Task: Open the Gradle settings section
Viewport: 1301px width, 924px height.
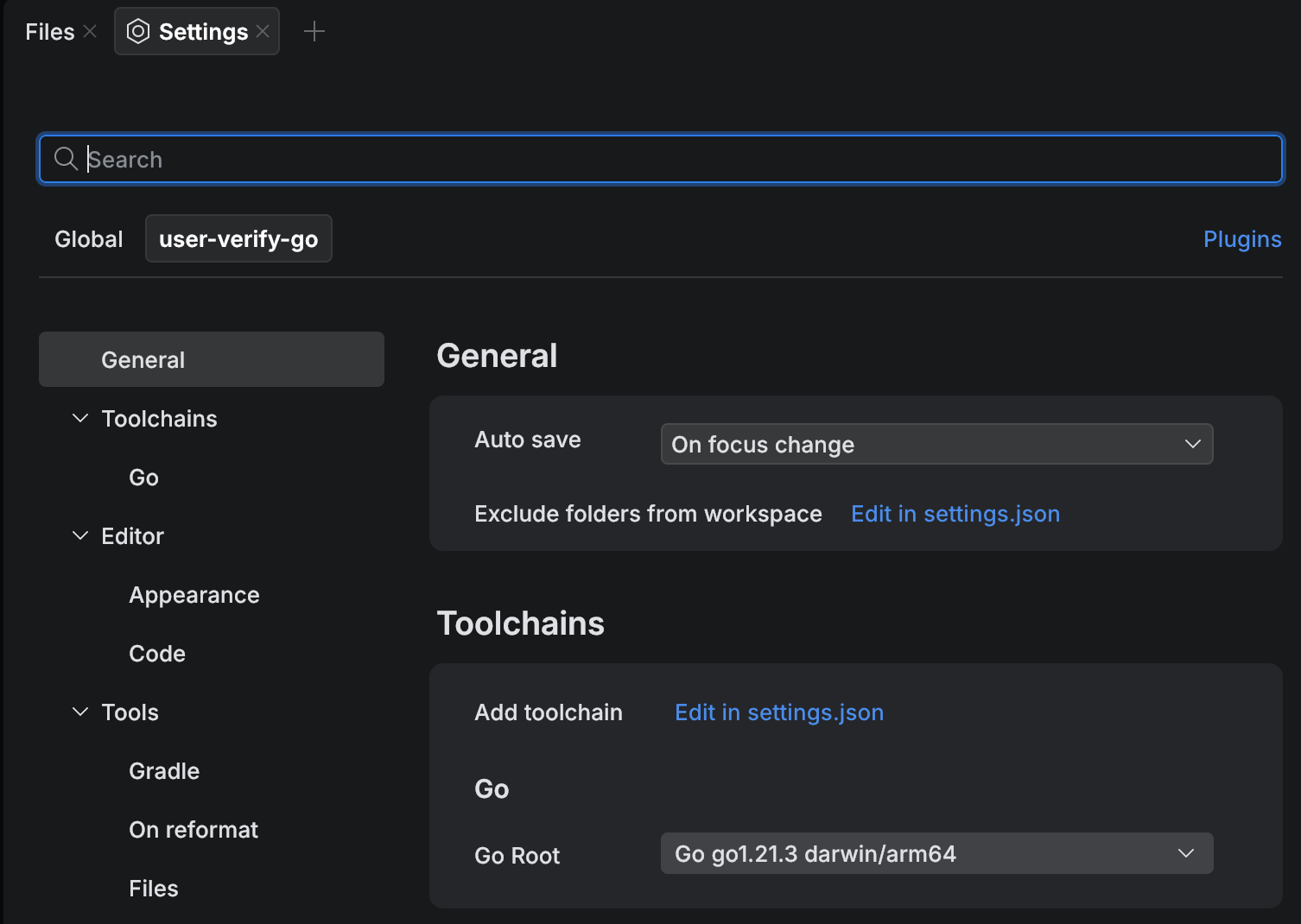Action: (163, 770)
